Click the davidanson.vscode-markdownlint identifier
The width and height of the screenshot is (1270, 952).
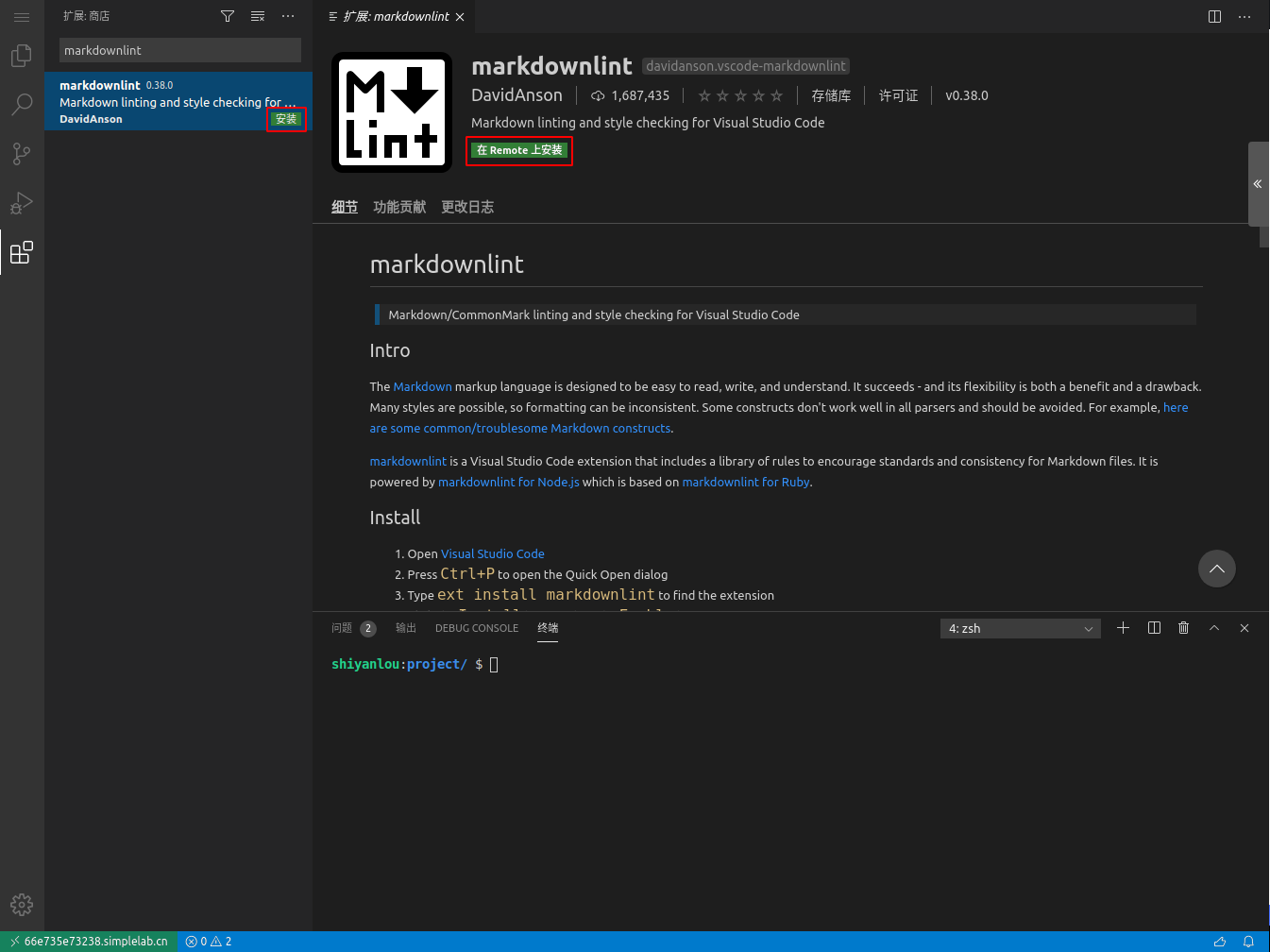click(746, 66)
